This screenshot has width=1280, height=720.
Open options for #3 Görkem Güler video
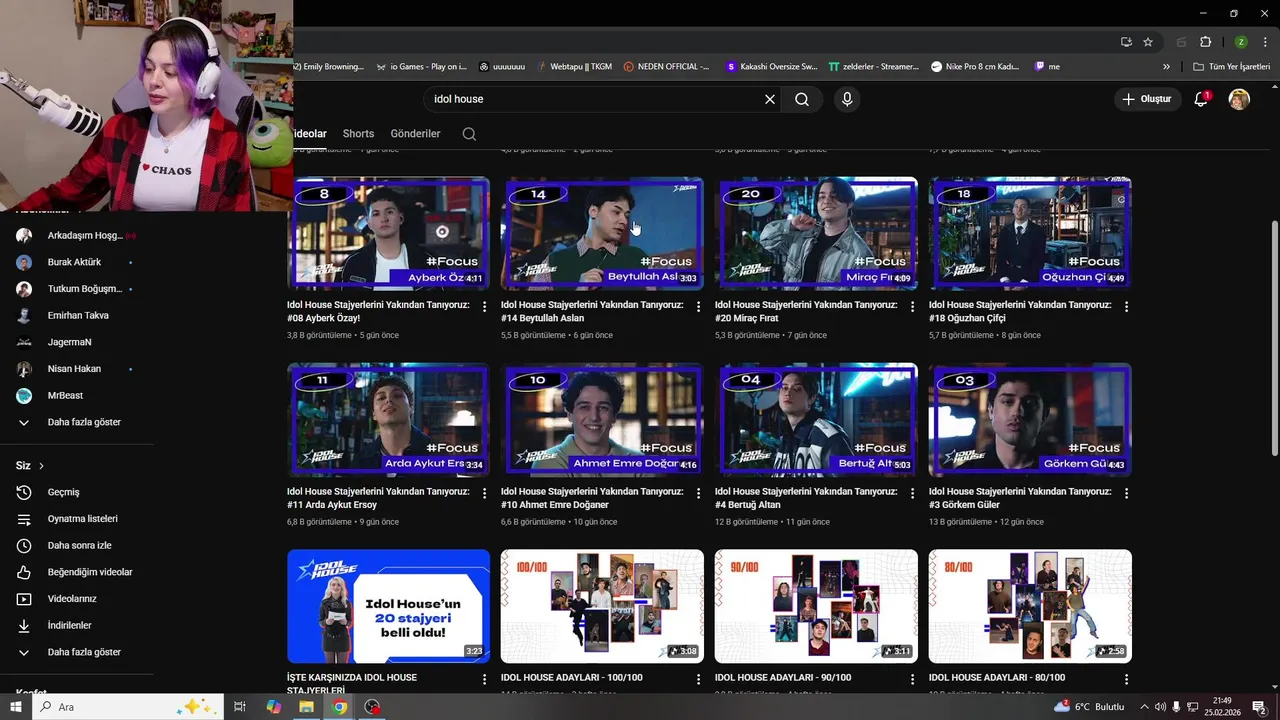point(1127,494)
